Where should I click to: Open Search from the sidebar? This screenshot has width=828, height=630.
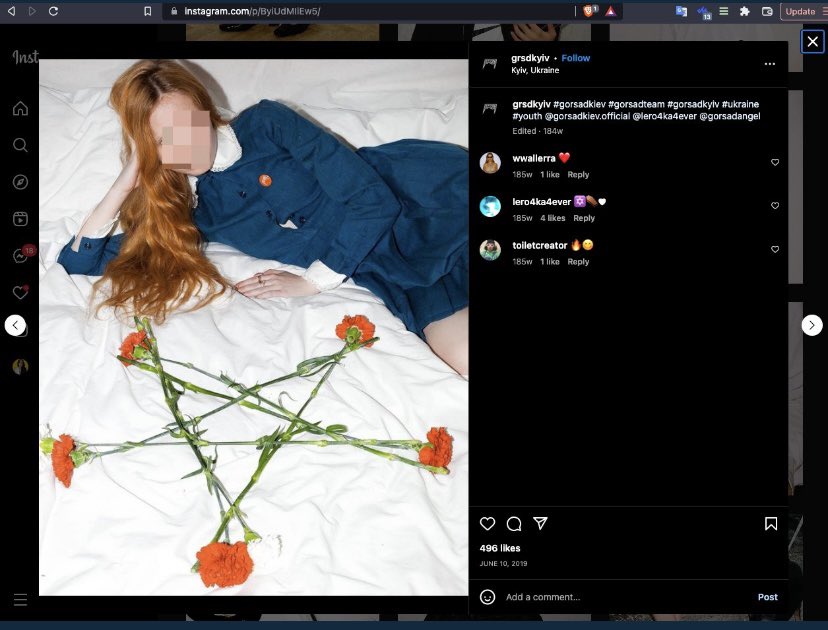20,145
